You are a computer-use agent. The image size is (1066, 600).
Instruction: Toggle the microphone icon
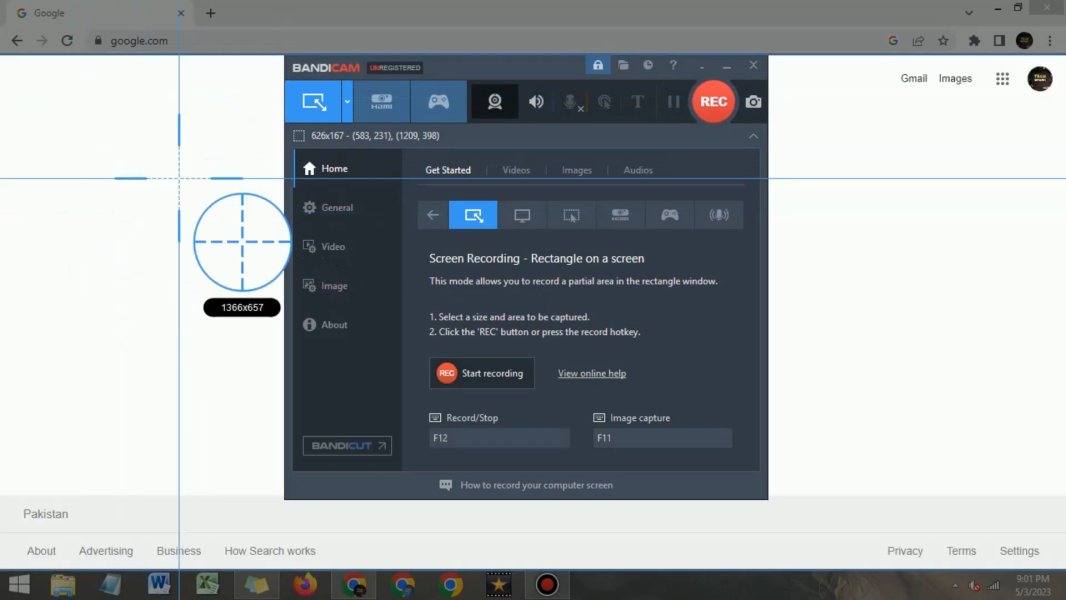pos(570,102)
